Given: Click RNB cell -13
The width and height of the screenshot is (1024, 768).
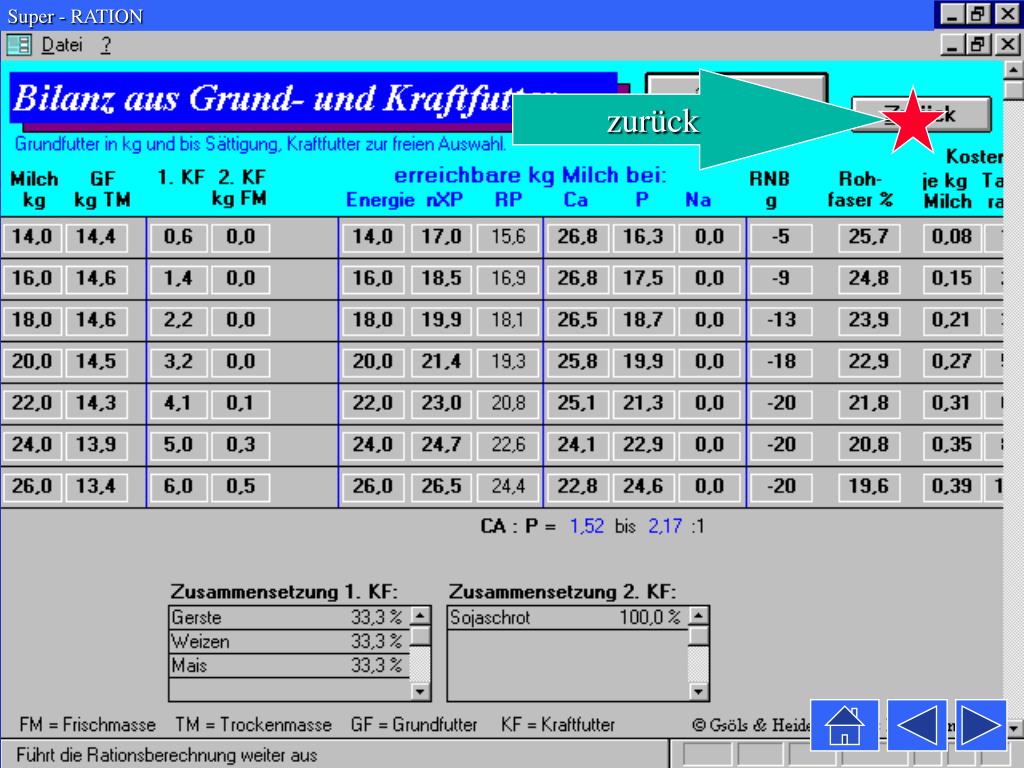Looking at the screenshot, I should (781, 320).
